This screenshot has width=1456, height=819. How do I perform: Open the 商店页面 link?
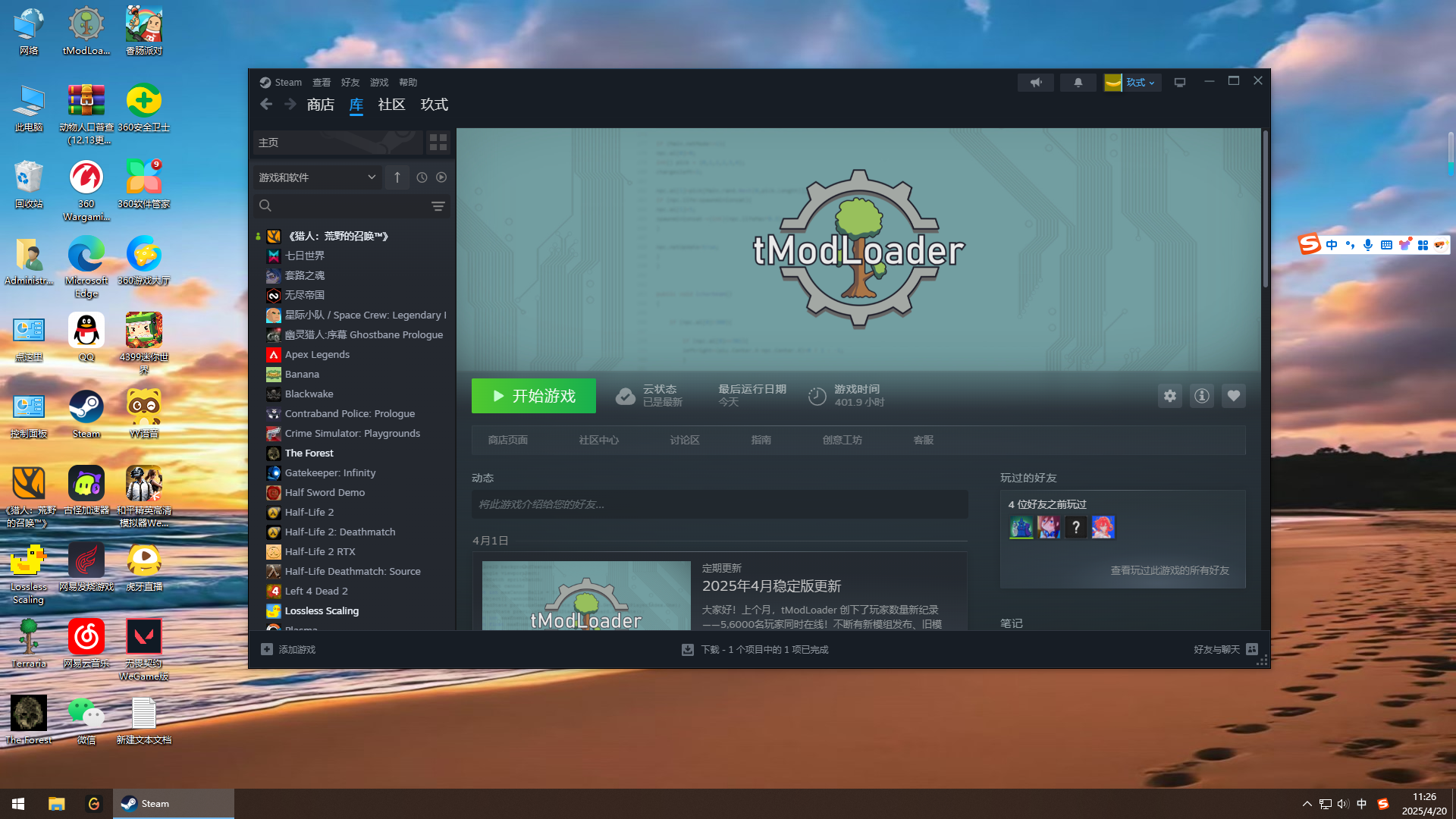(508, 440)
